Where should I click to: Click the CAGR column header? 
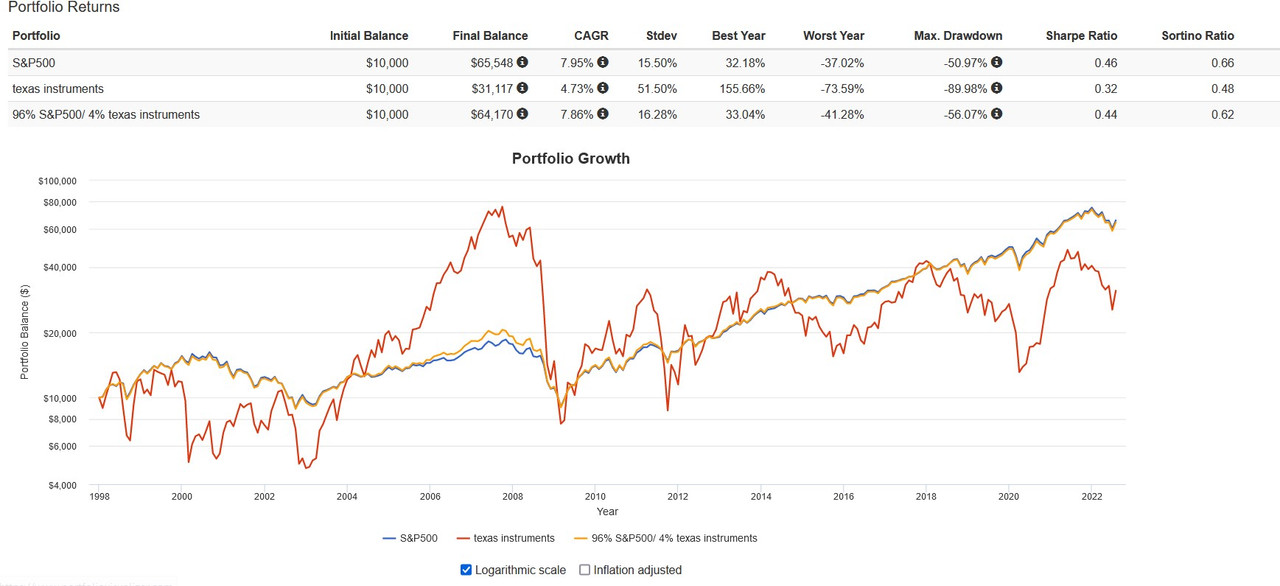pos(591,36)
